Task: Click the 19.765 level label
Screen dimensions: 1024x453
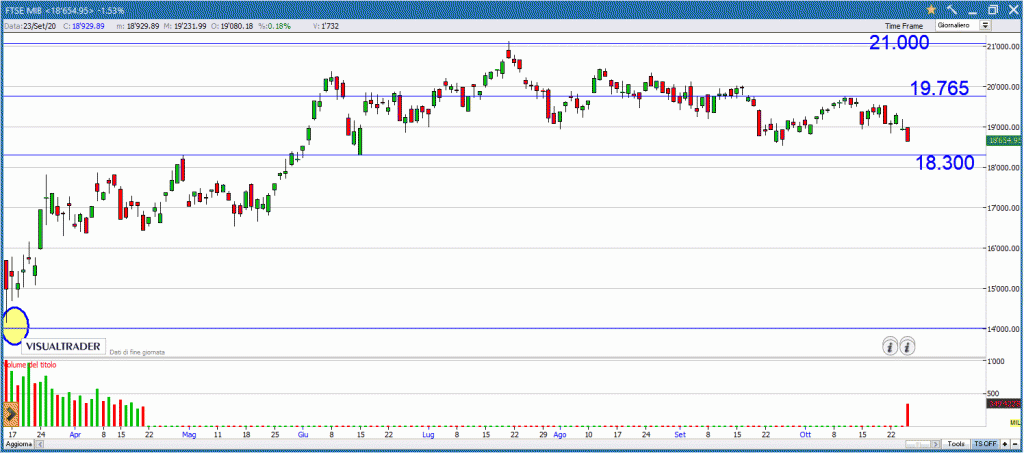Action: (x=940, y=89)
